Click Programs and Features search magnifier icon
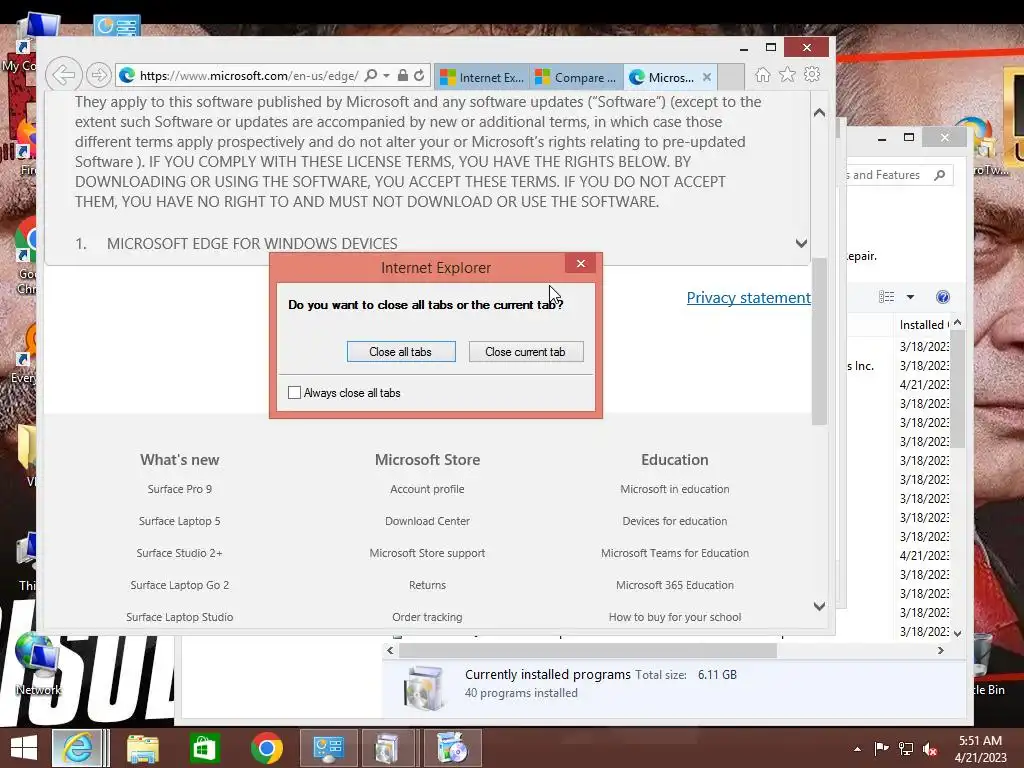 (x=940, y=175)
